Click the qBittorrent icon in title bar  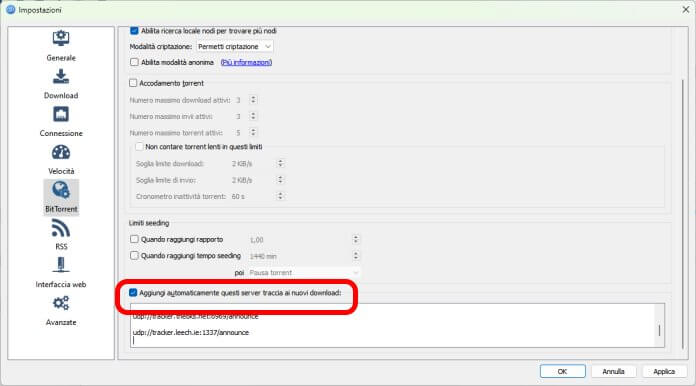click(x=11, y=9)
